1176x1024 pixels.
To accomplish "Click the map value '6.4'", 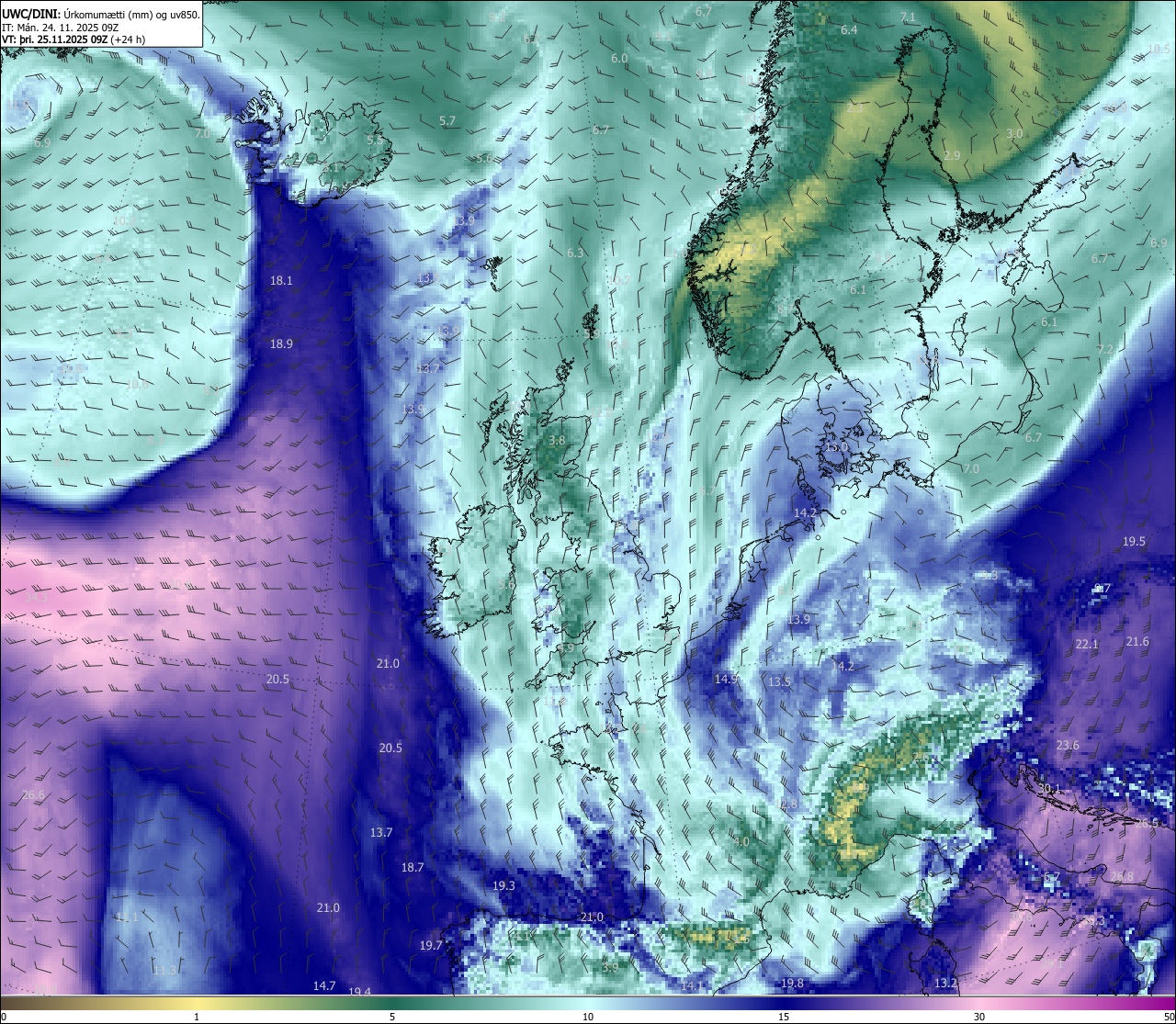I will [x=849, y=29].
